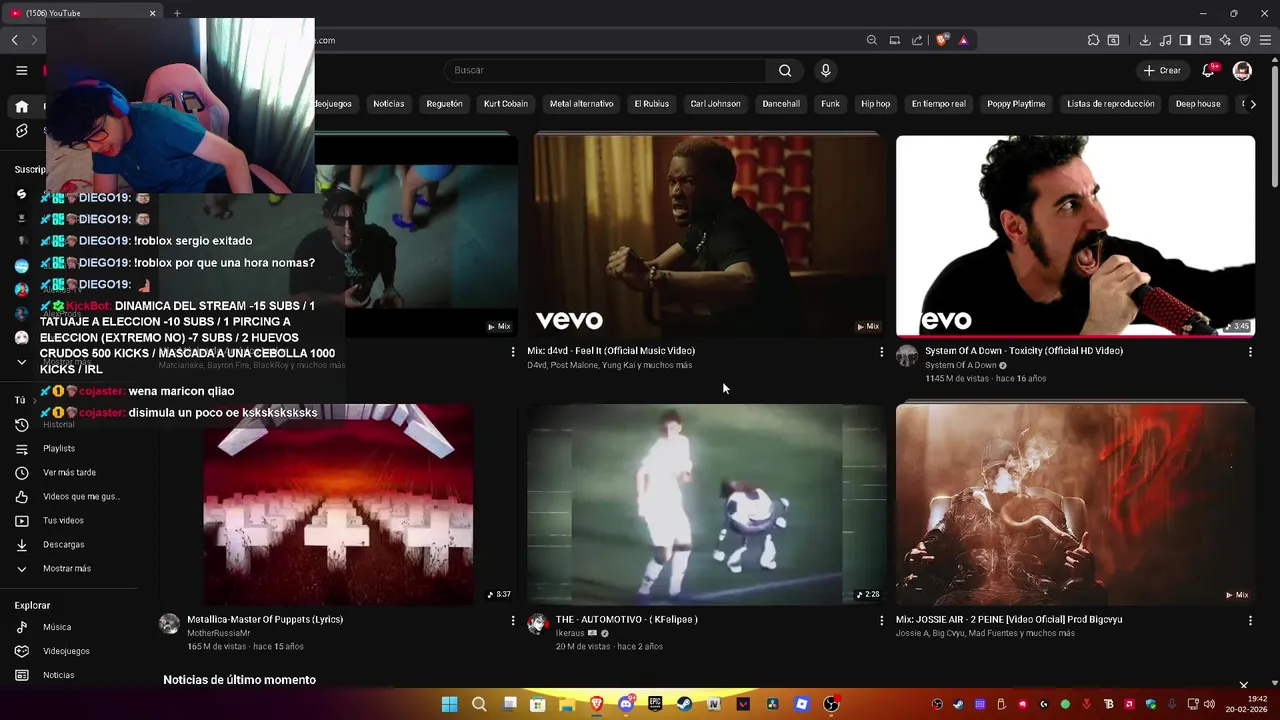Start voice search with the microphone
The width and height of the screenshot is (1280, 720).
click(x=825, y=70)
